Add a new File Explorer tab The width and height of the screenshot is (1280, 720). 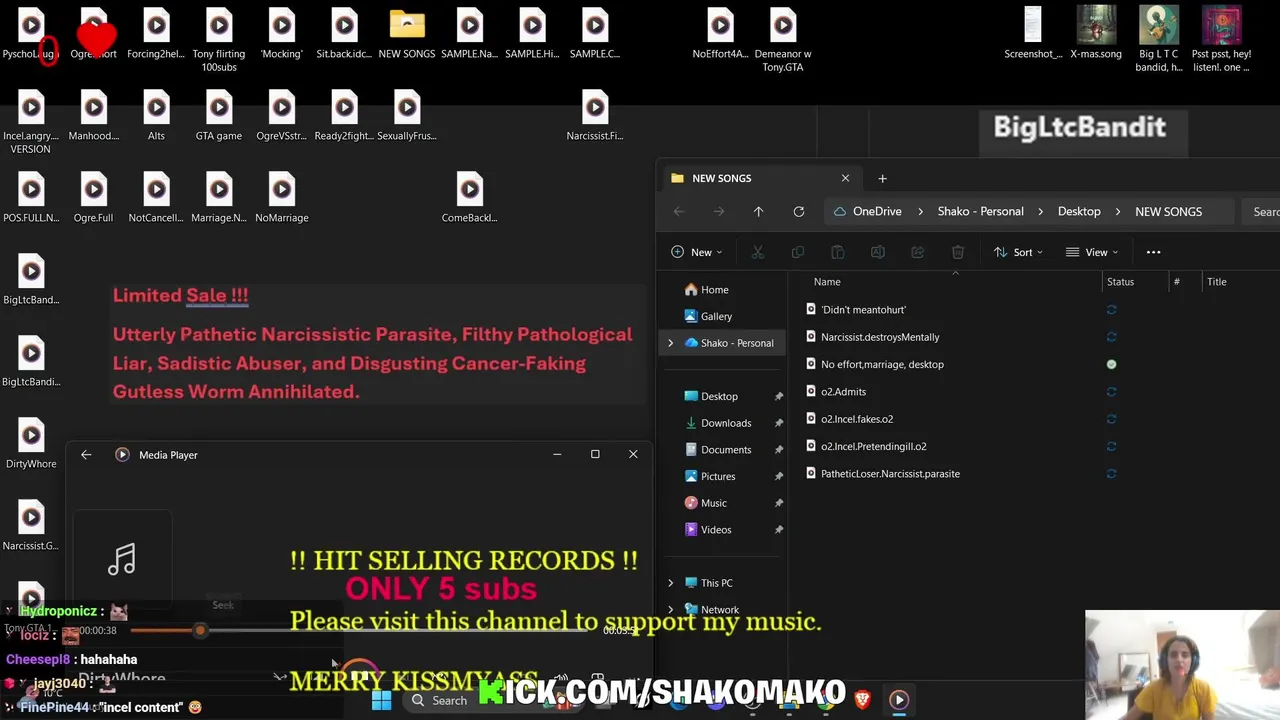882,178
